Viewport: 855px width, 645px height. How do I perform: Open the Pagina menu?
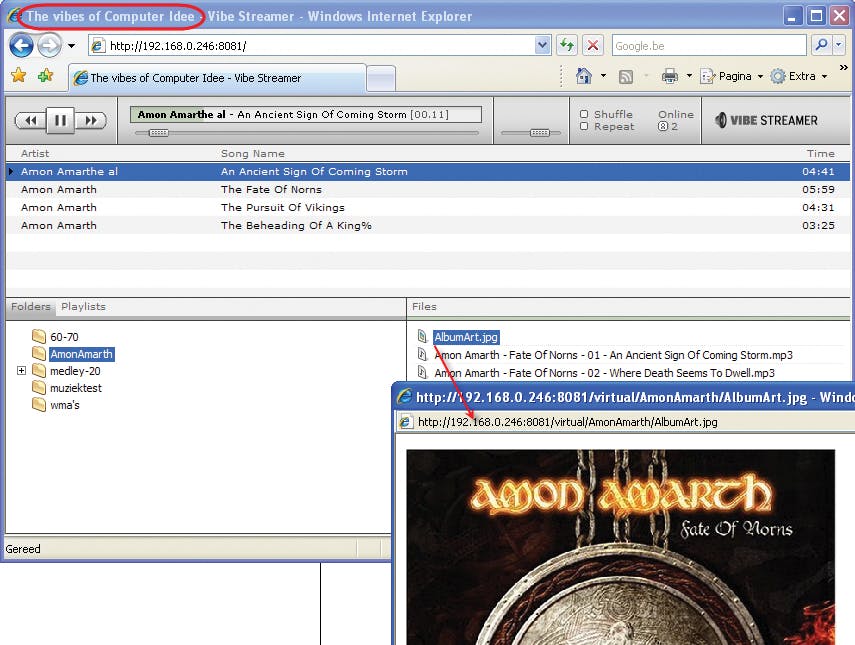pos(731,76)
